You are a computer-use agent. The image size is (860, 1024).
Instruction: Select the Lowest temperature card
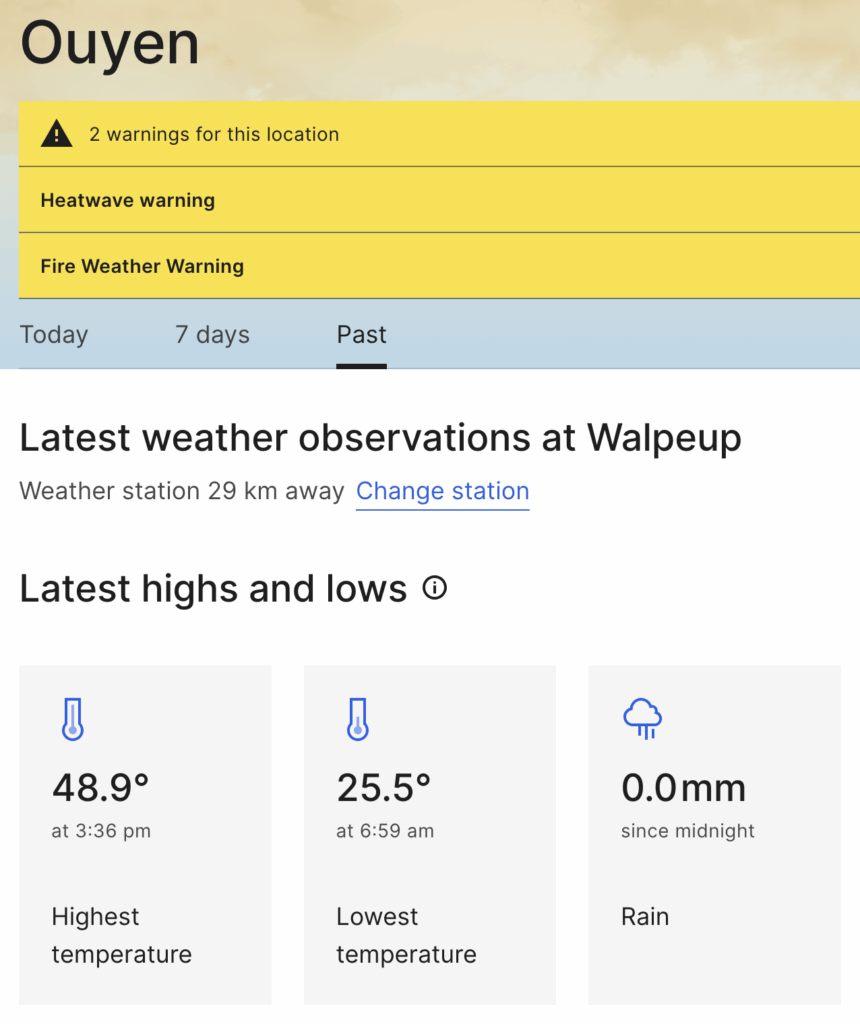(x=429, y=835)
